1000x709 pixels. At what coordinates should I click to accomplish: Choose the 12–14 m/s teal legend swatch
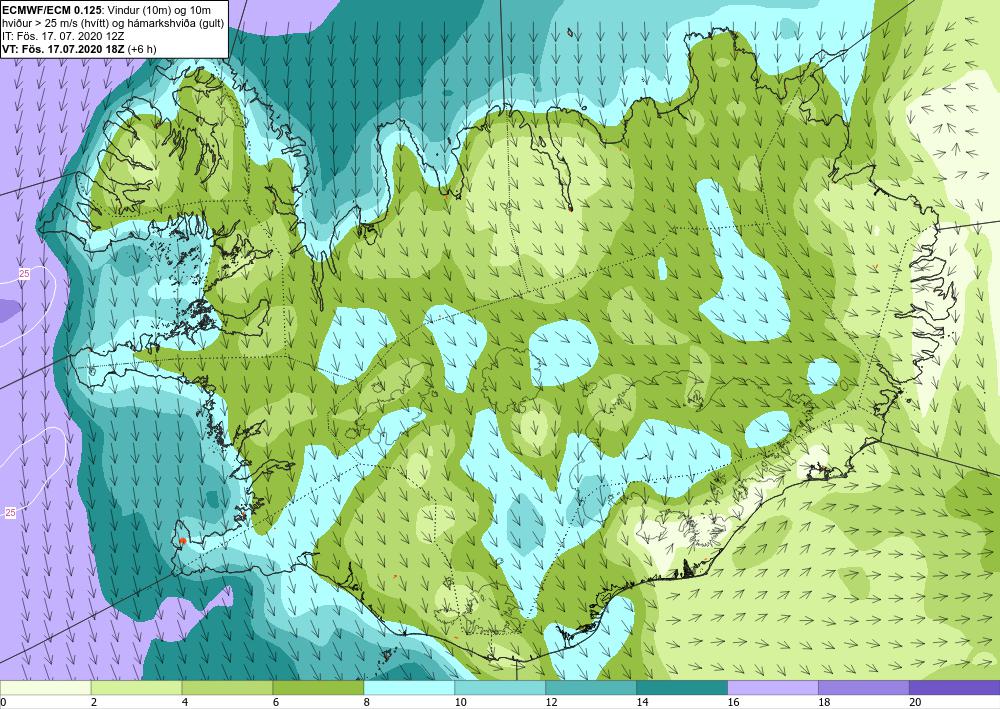point(591,688)
